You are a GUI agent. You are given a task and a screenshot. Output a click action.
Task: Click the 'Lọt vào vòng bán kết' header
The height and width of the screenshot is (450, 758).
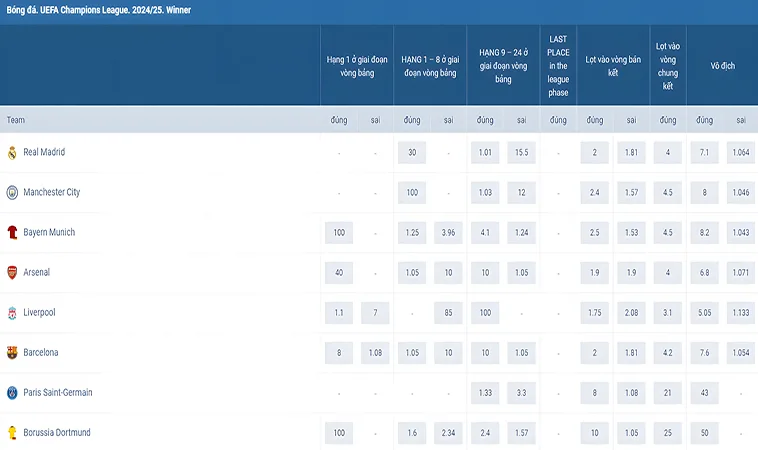point(613,66)
